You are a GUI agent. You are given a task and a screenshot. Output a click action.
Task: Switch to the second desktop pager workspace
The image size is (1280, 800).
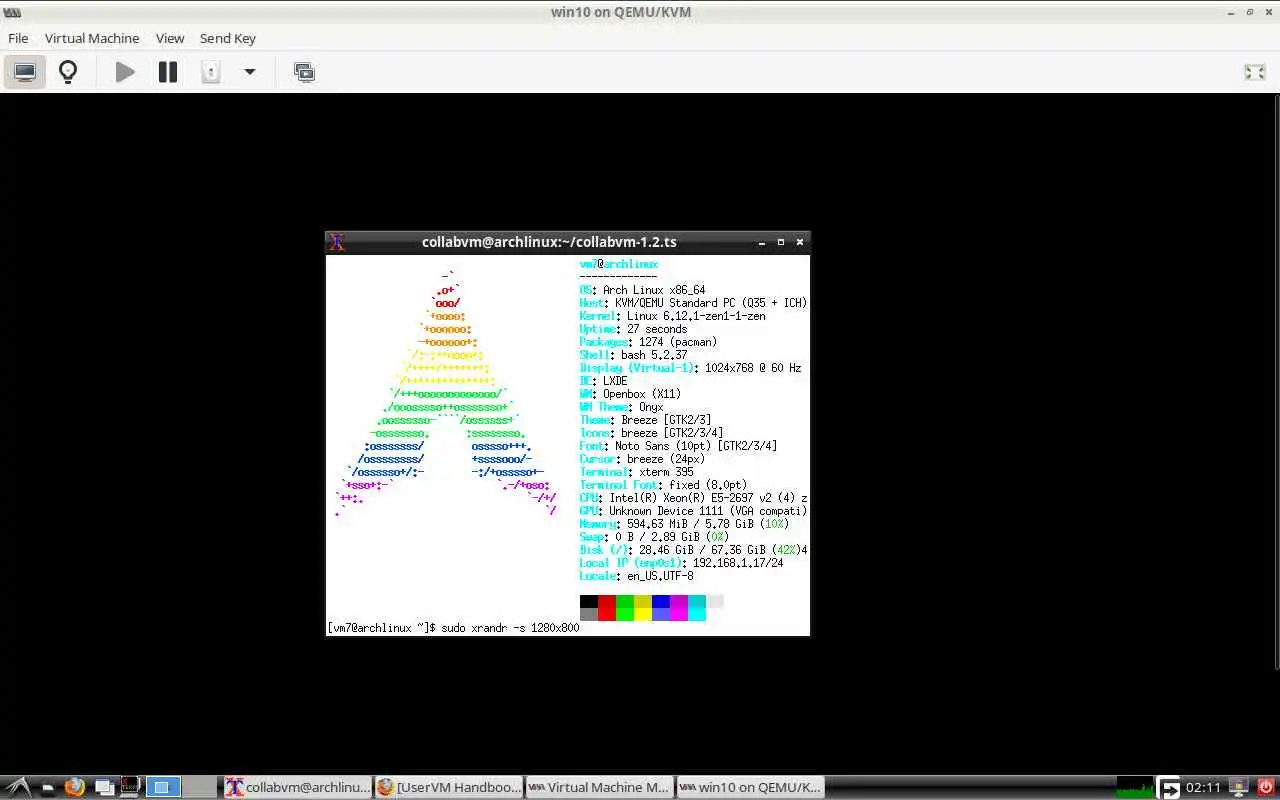pos(200,787)
